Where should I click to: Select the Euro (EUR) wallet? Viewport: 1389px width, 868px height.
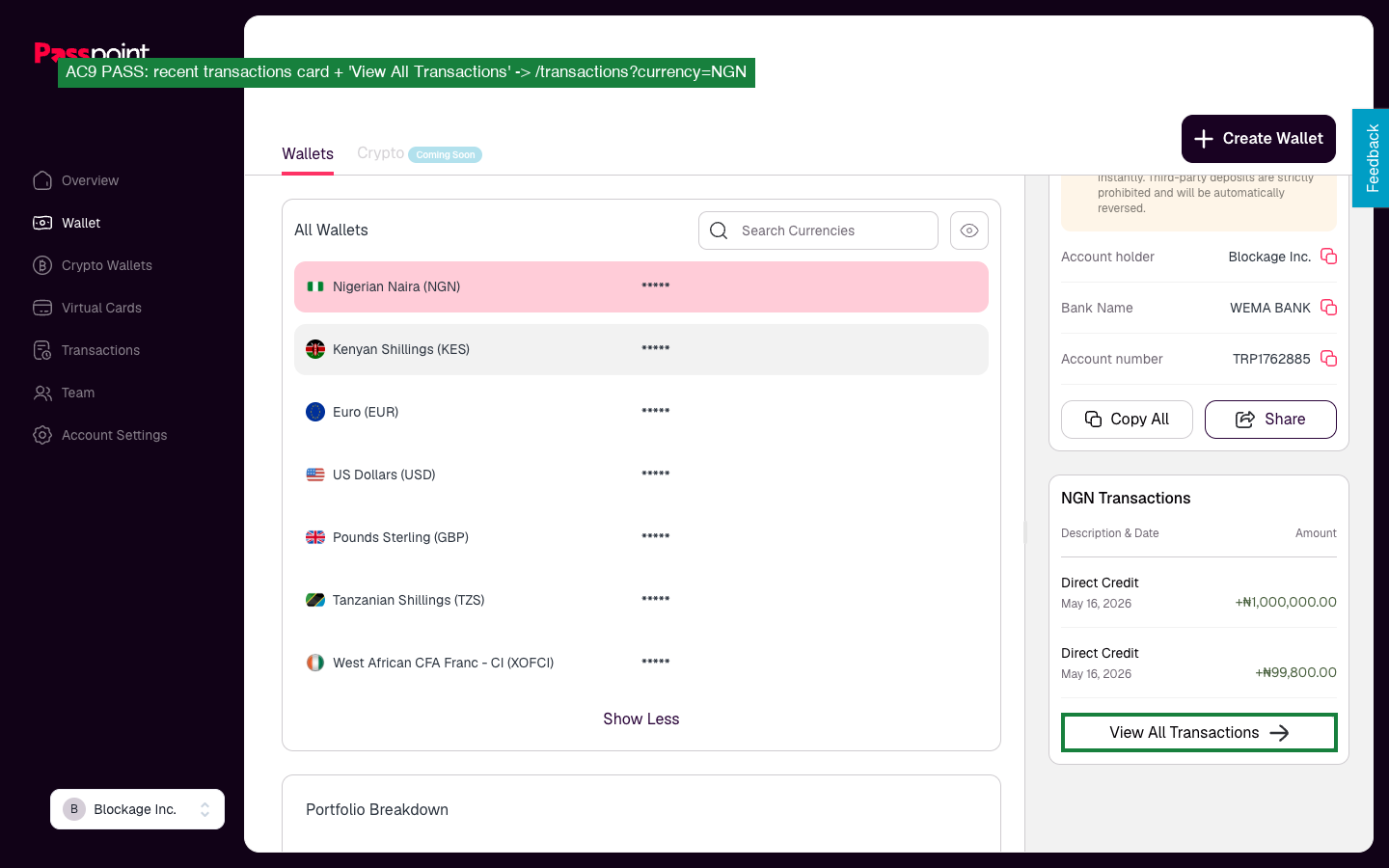[641, 412]
